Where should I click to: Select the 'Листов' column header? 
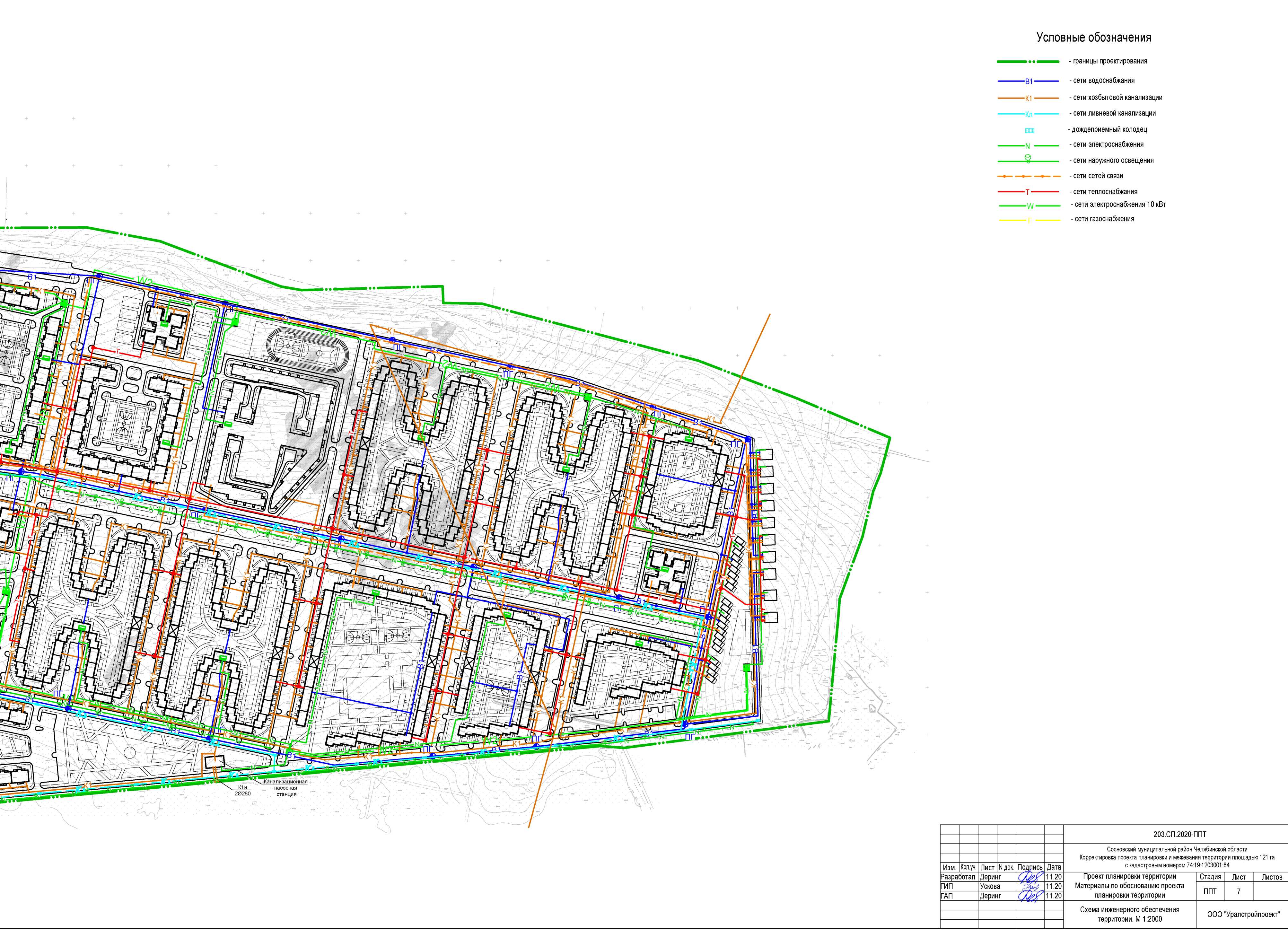click(1272, 877)
